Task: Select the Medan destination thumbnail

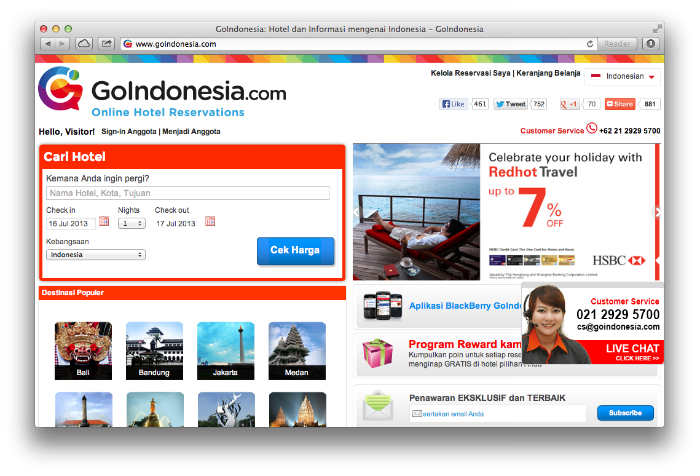Action: (297, 351)
